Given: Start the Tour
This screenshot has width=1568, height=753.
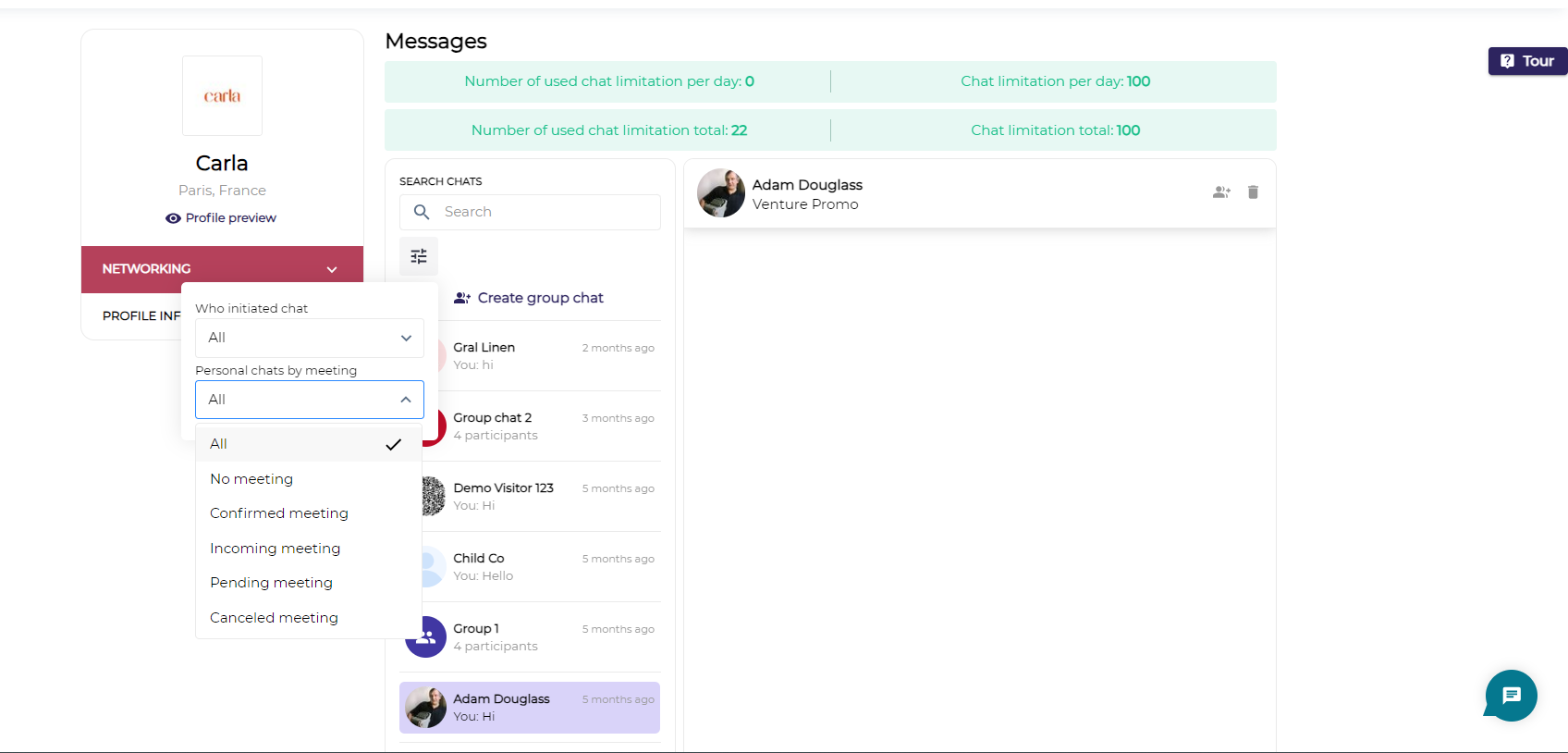Looking at the screenshot, I should [x=1527, y=61].
